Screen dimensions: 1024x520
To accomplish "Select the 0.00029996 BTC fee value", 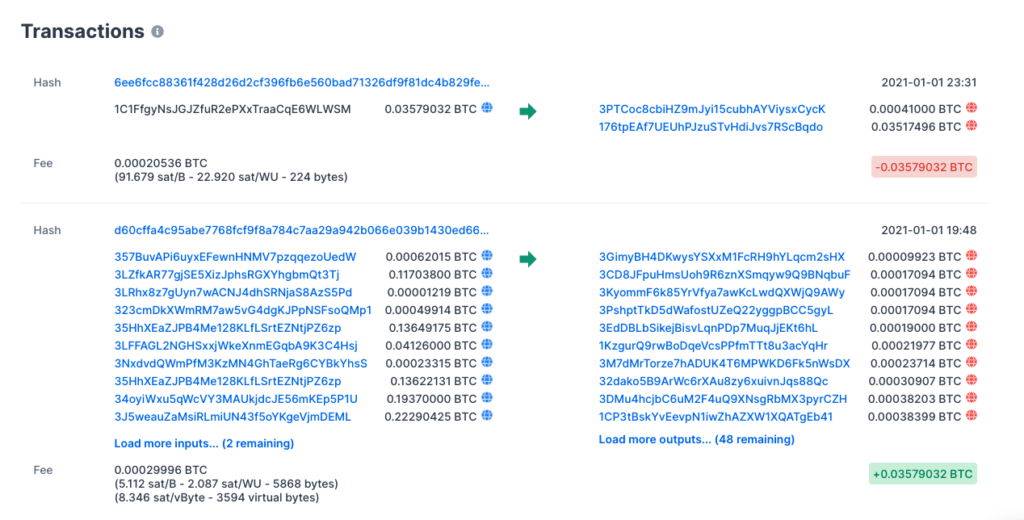I will coord(161,470).
